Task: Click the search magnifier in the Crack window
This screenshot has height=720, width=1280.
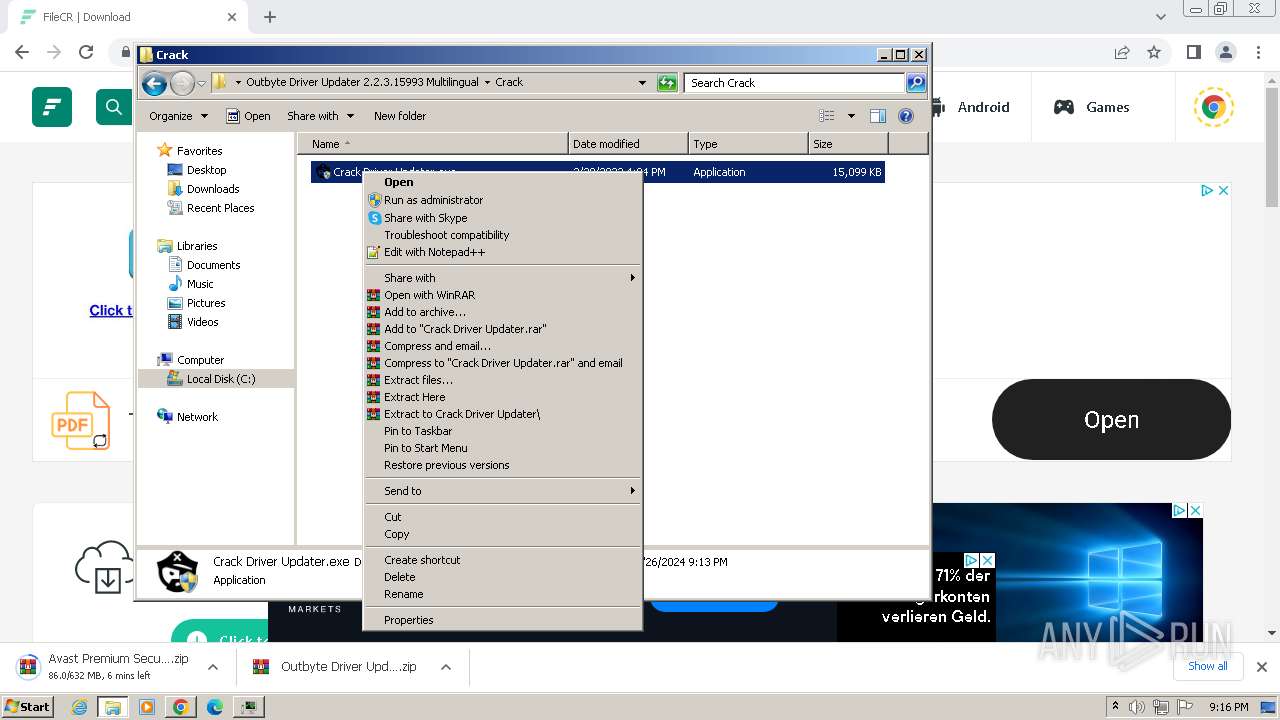Action: 915,83
